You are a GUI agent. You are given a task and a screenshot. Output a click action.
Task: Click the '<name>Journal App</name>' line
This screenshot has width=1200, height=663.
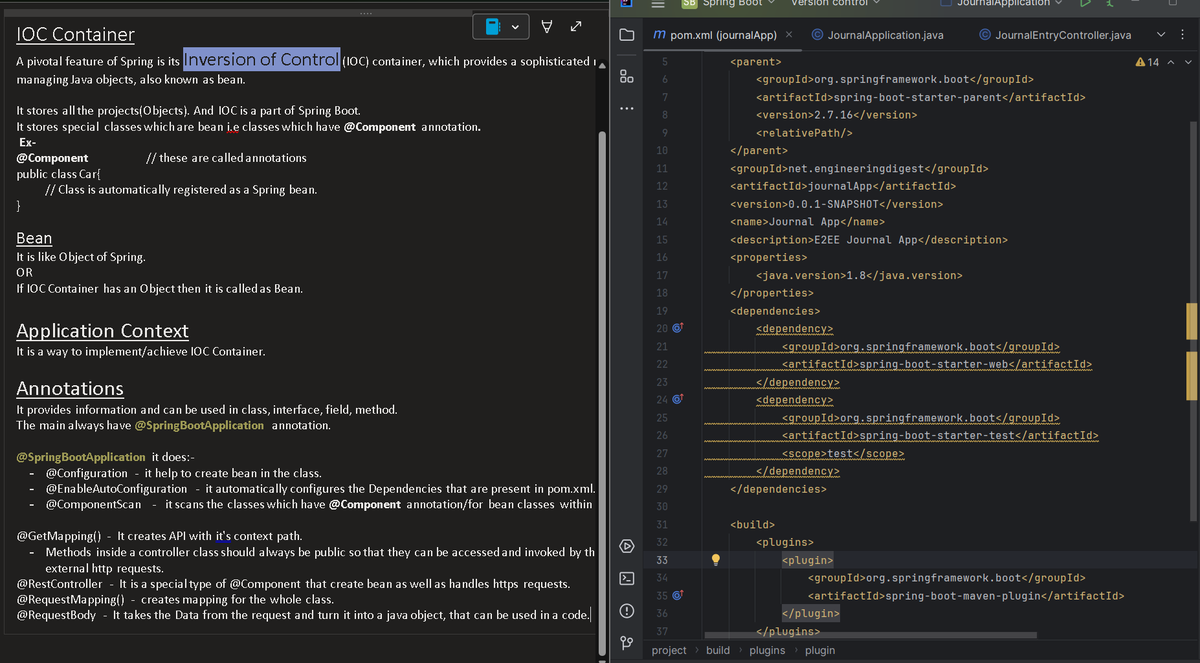click(x=807, y=222)
